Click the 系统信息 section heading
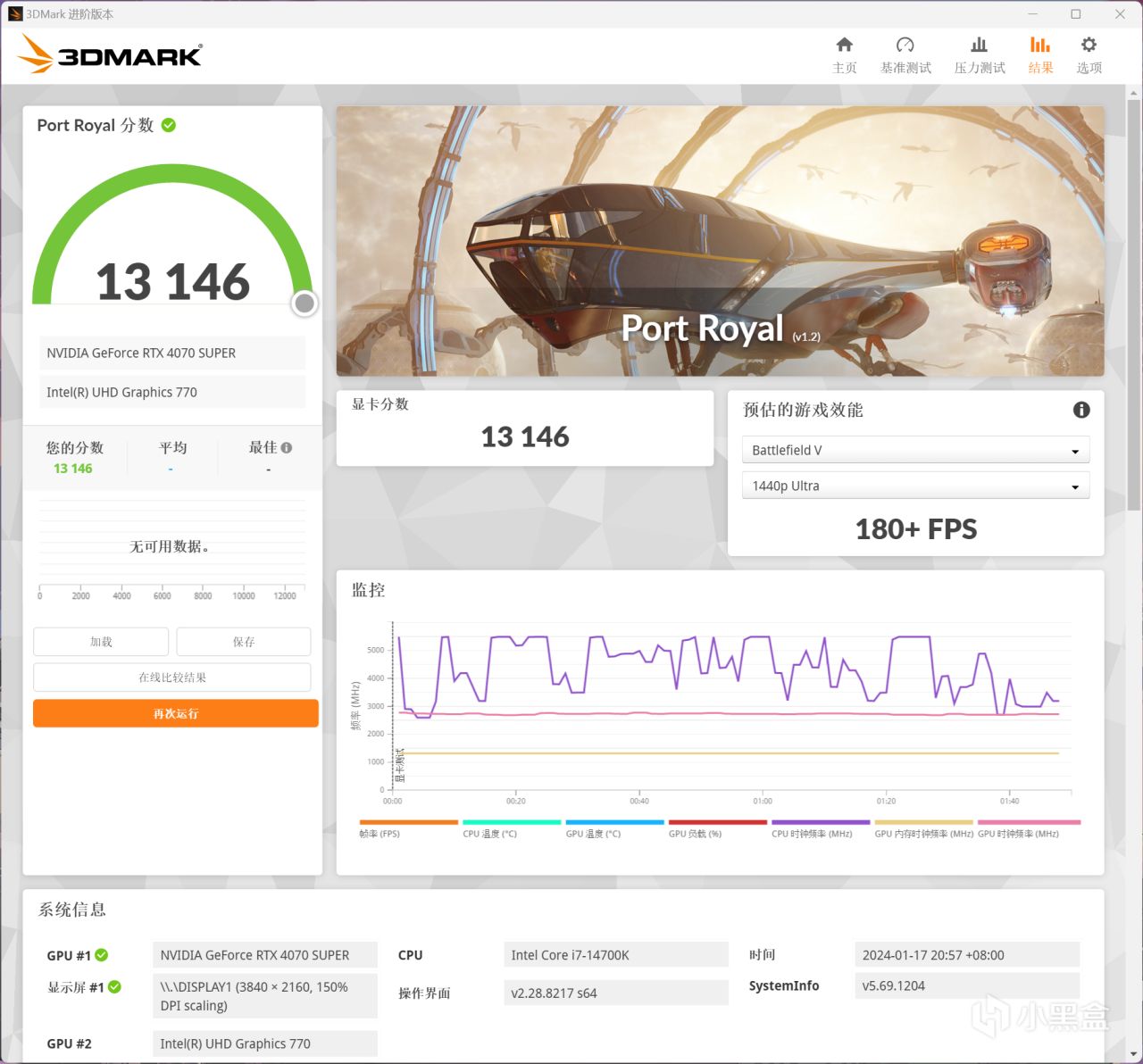Image resolution: width=1143 pixels, height=1064 pixels. (x=72, y=910)
